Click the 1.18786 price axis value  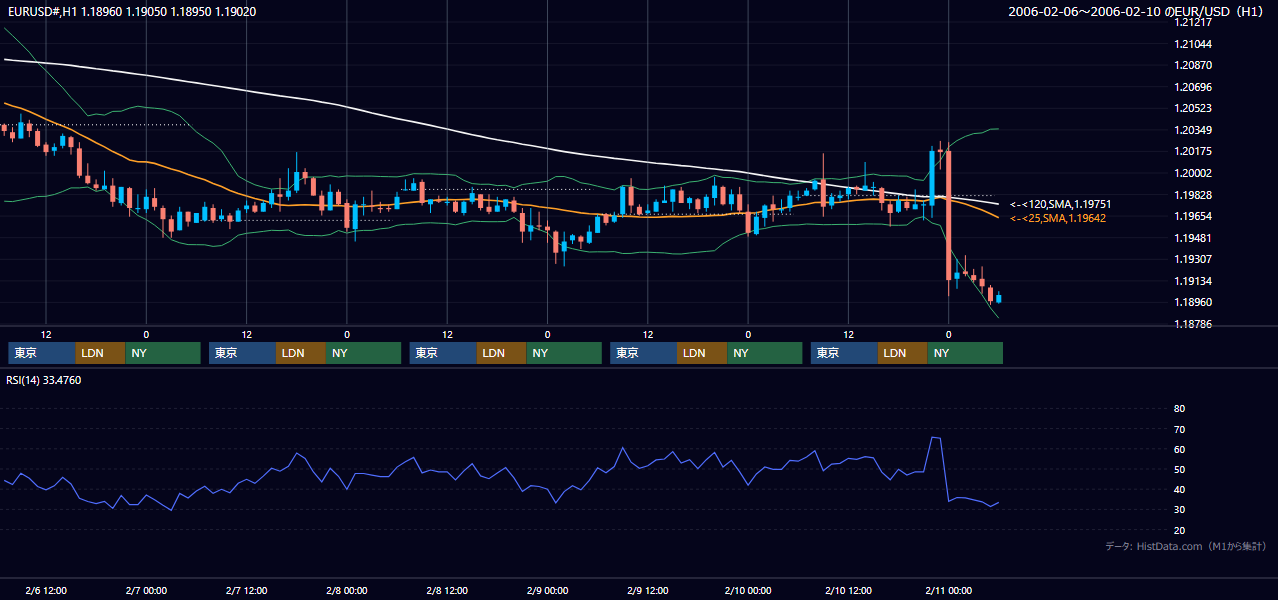pyautogui.click(x=1193, y=324)
